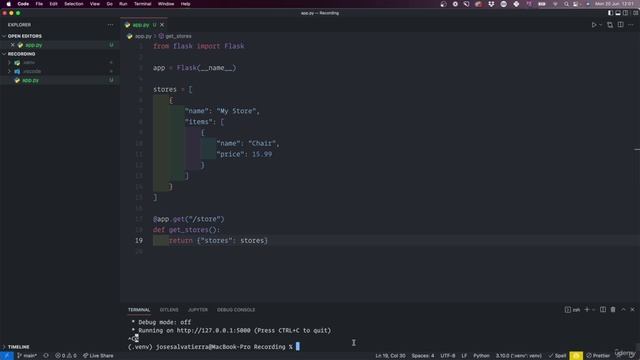Viewport: 640px width, 360px height.
Task: Open Explorer Views and More Actions ellipsis
Action: click(x=111, y=25)
